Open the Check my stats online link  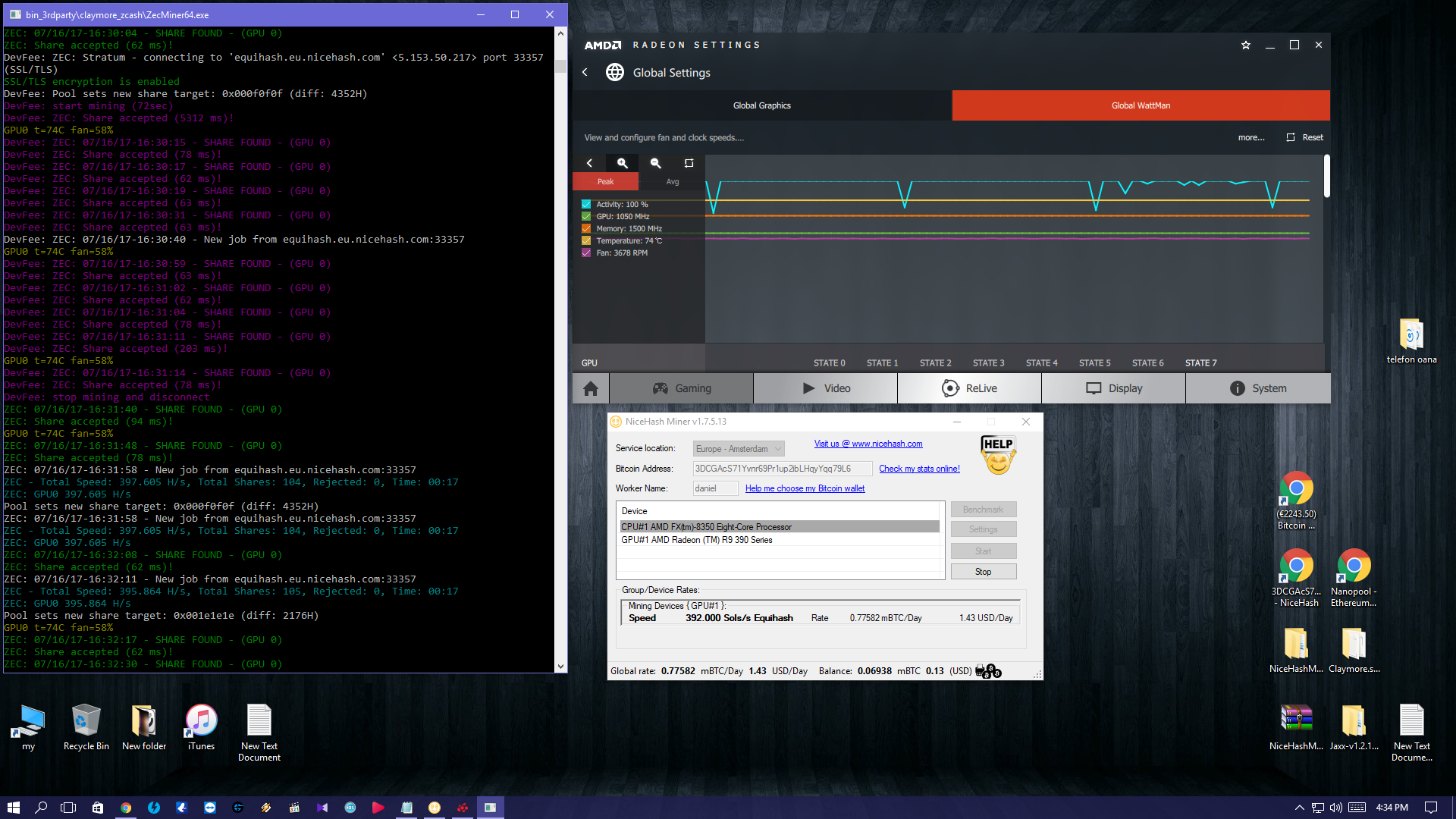tap(919, 468)
